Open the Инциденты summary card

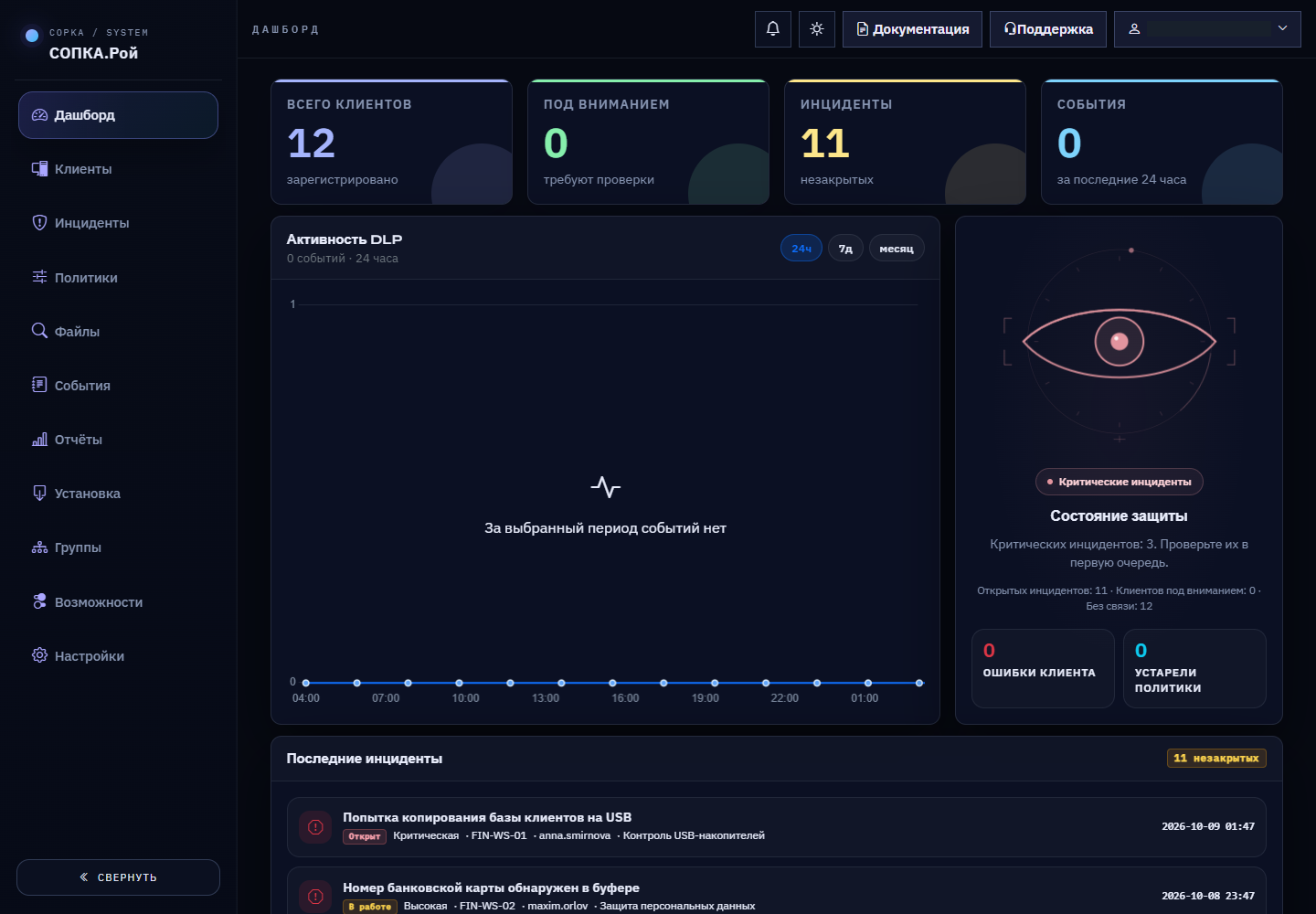point(906,142)
